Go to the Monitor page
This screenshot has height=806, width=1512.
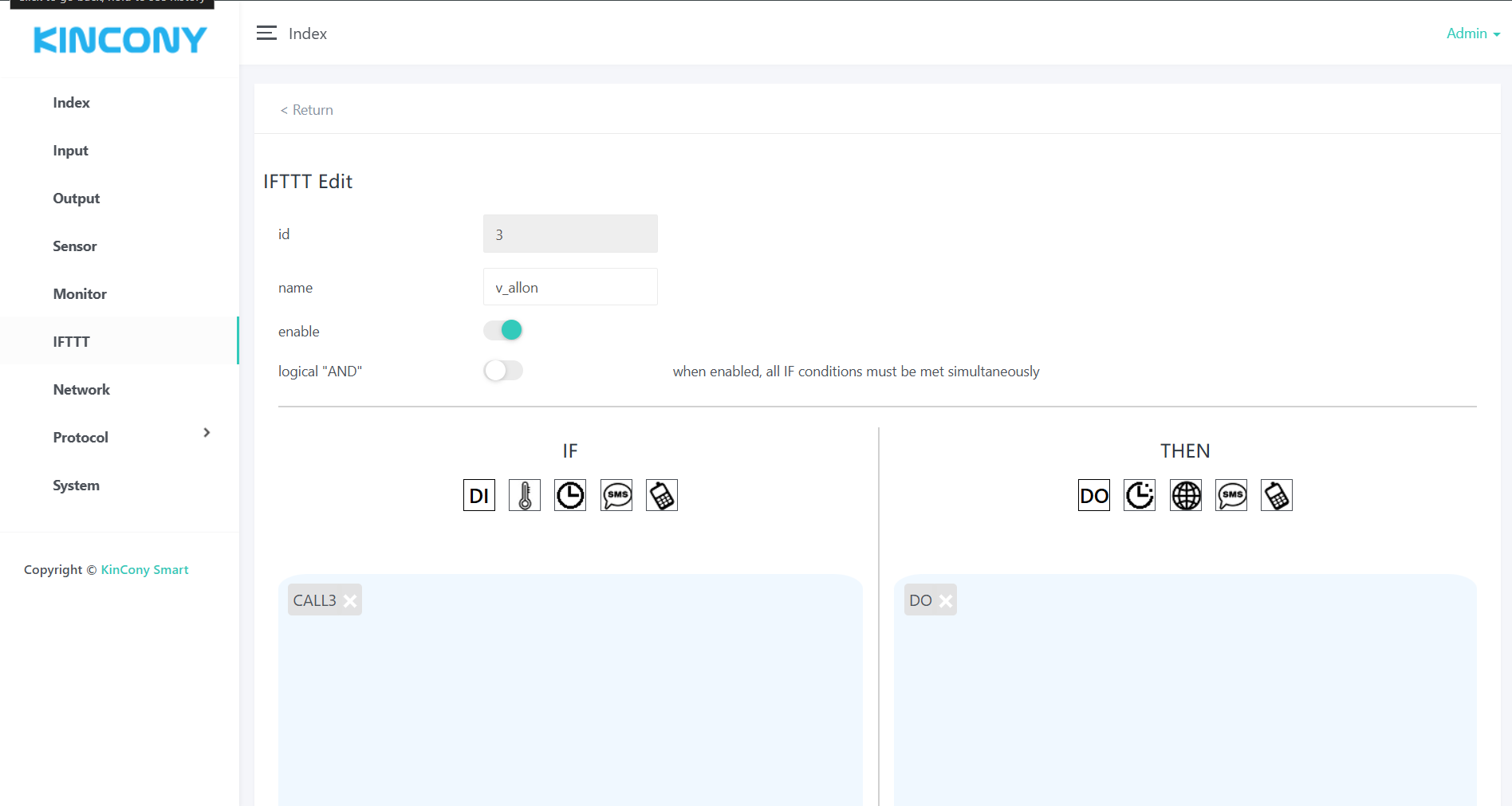pos(80,293)
